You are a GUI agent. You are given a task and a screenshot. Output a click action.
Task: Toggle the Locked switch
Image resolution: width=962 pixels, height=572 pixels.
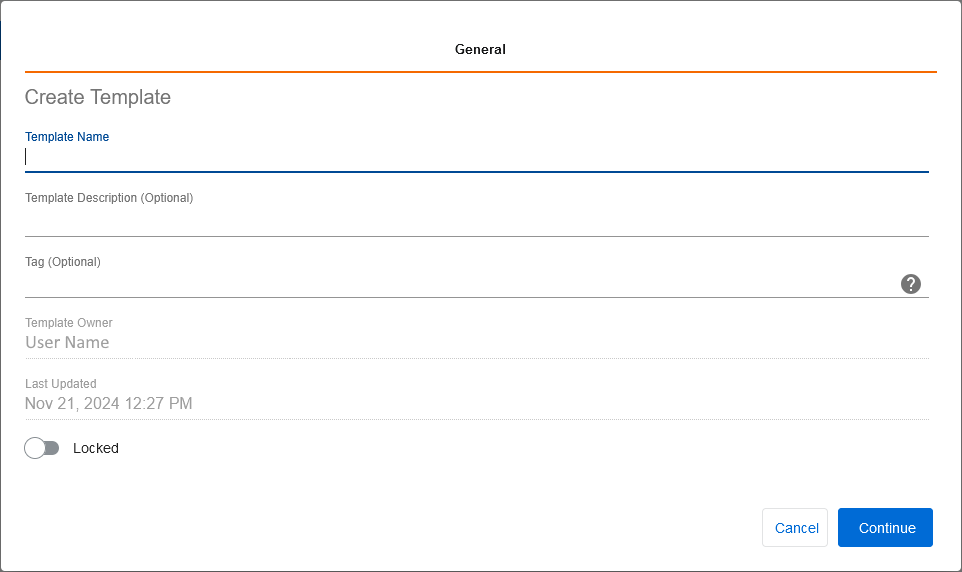point(42,448)
